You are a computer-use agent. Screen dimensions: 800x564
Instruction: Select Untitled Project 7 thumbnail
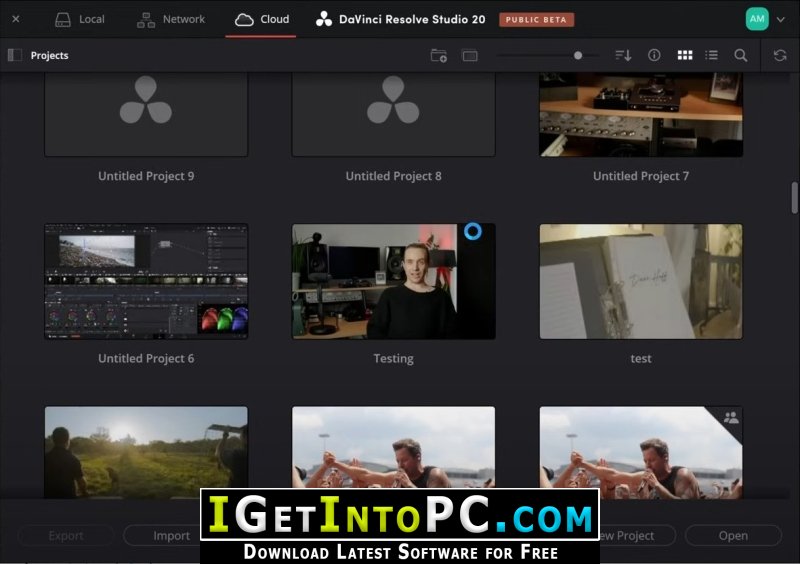641,114
